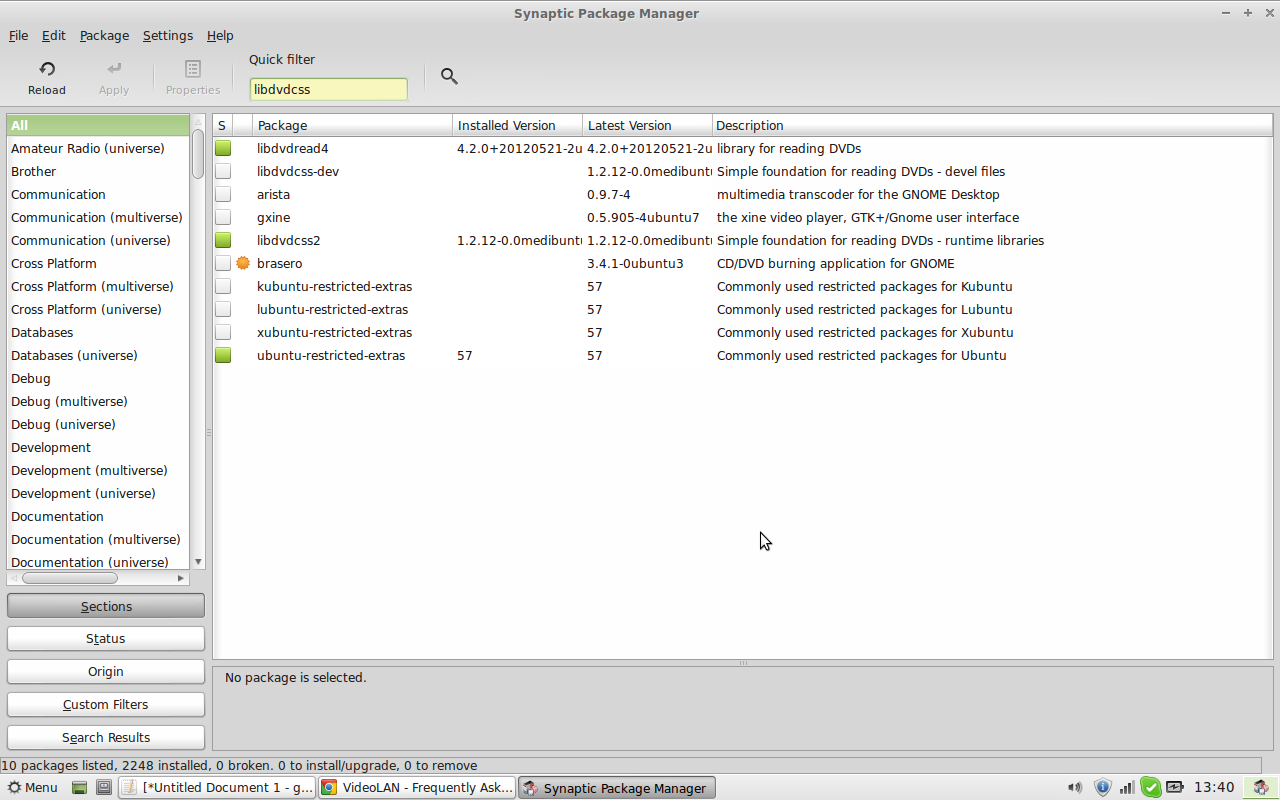Select the arista package name
This screenshot has height=800, width=1280.
coord(273,194)
